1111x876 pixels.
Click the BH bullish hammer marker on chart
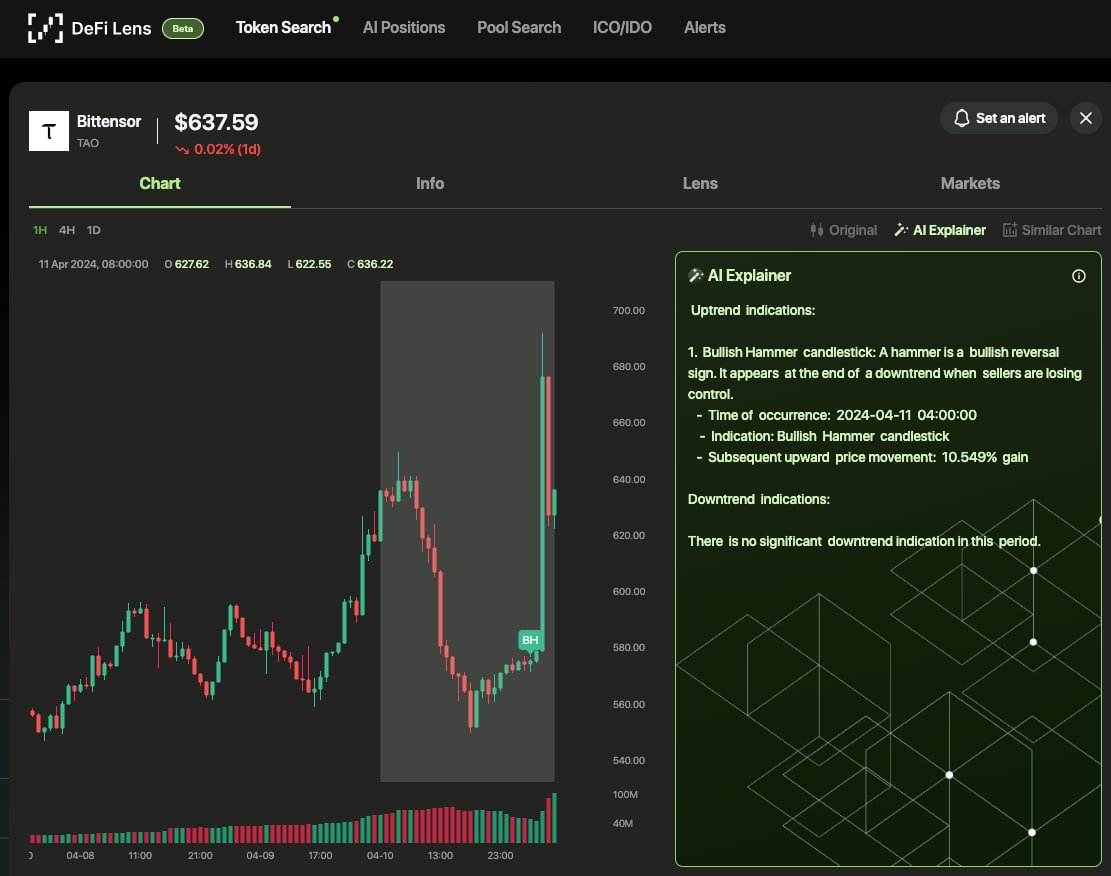click(x=530, y=641)
